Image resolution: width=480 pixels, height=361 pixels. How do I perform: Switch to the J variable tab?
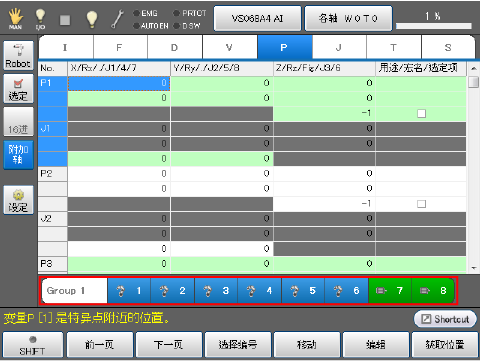pos(339,48)
